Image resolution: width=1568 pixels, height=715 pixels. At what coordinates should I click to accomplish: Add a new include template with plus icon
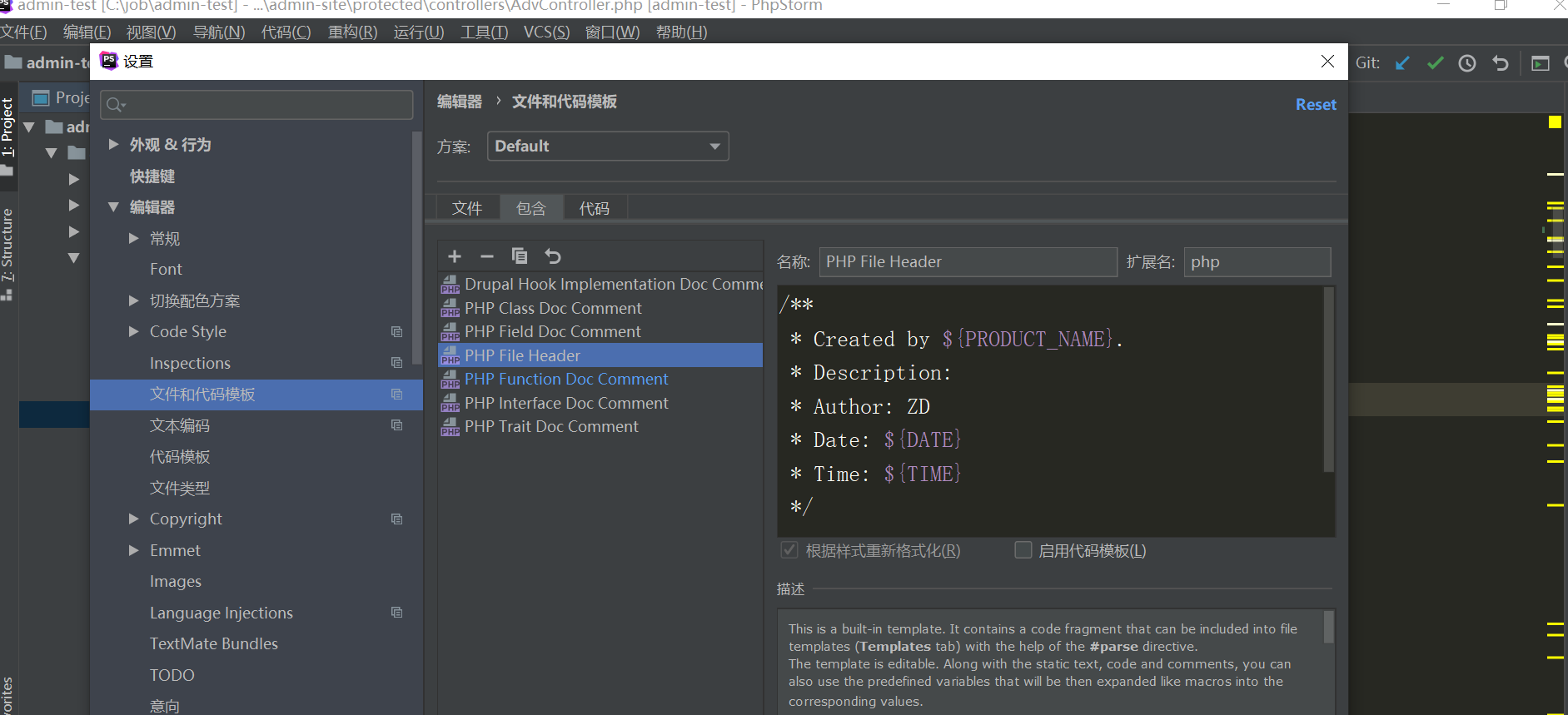tap(455, 256)
